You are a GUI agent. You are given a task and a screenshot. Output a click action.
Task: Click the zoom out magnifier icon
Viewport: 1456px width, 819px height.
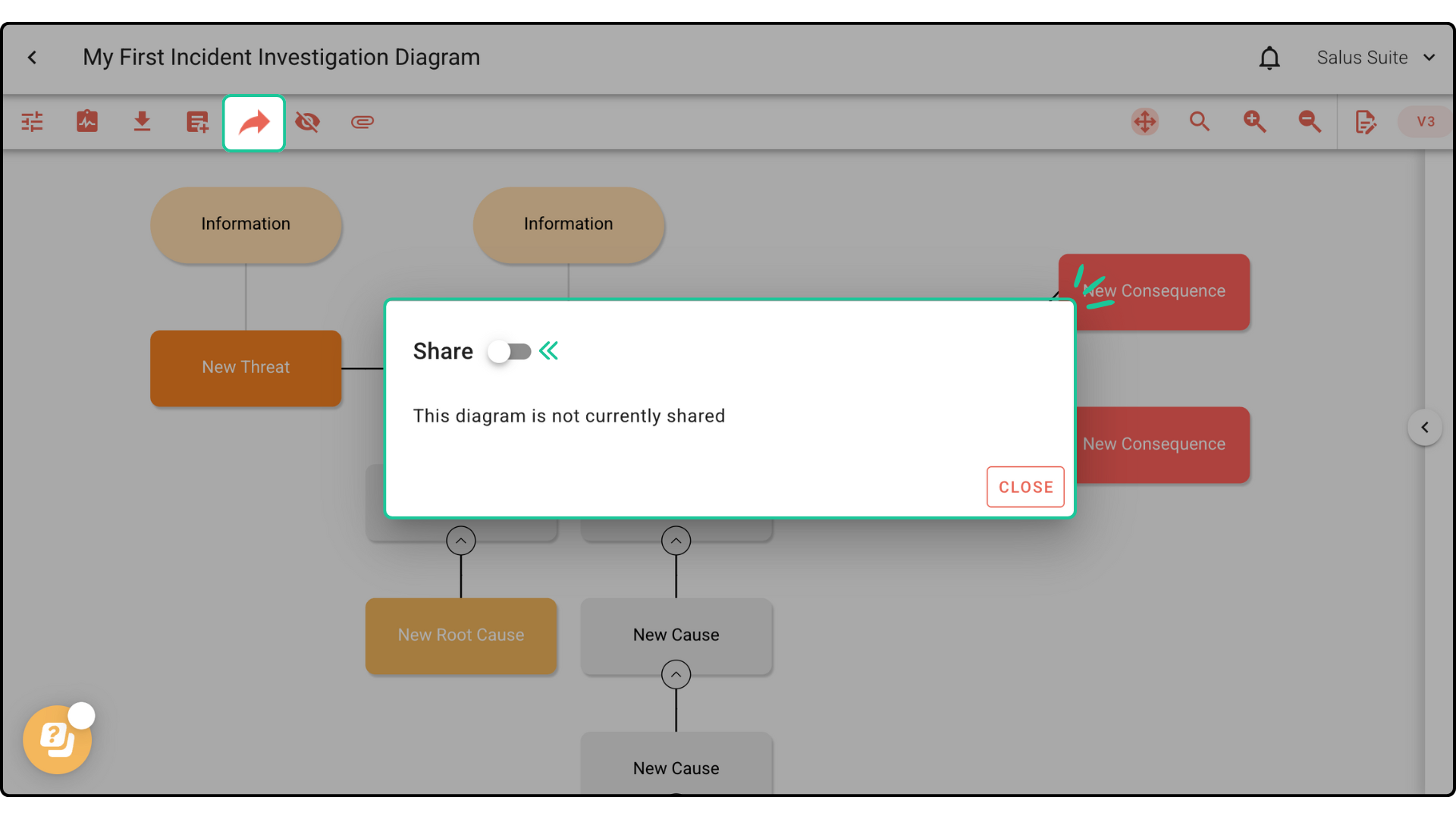[1310, 121]
